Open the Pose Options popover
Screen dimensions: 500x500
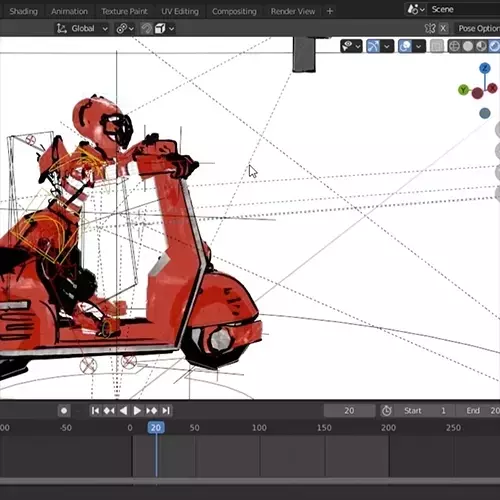point(478,29)
